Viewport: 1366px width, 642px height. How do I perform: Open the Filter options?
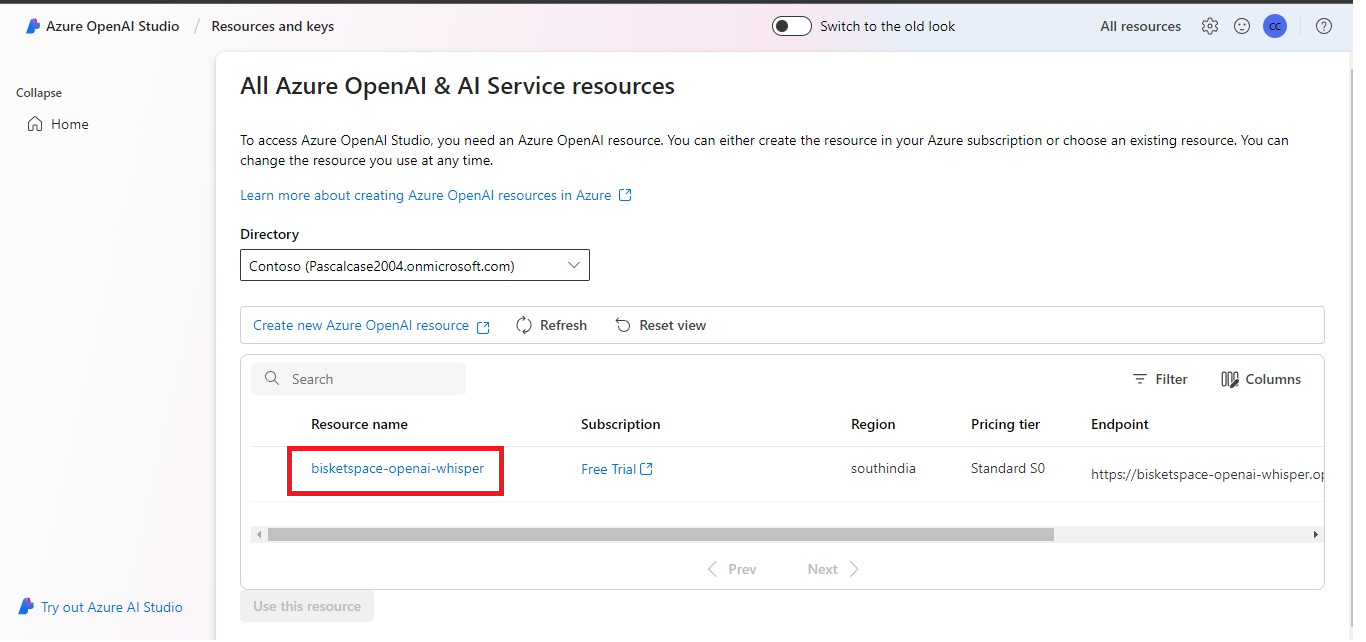point(1160,379)
